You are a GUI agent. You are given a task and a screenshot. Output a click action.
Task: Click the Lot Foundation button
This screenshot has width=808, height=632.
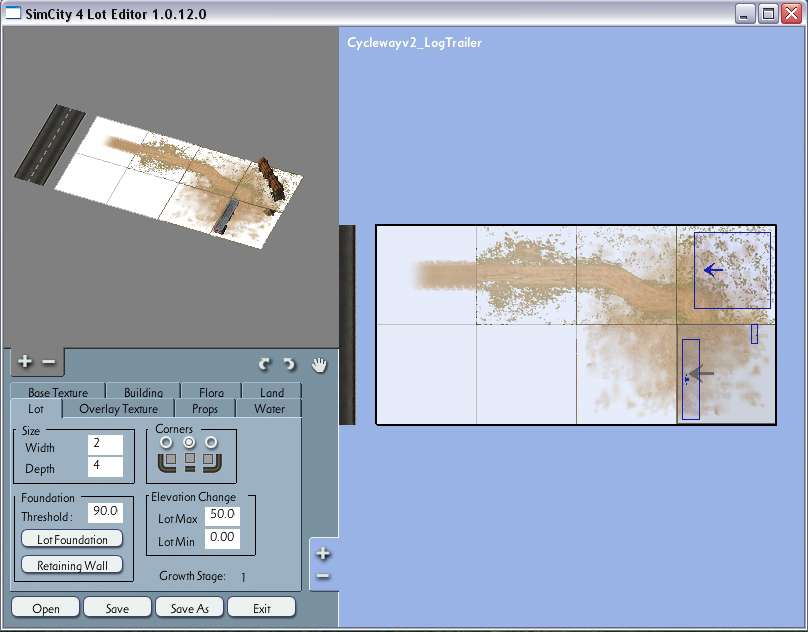[72, 539]
